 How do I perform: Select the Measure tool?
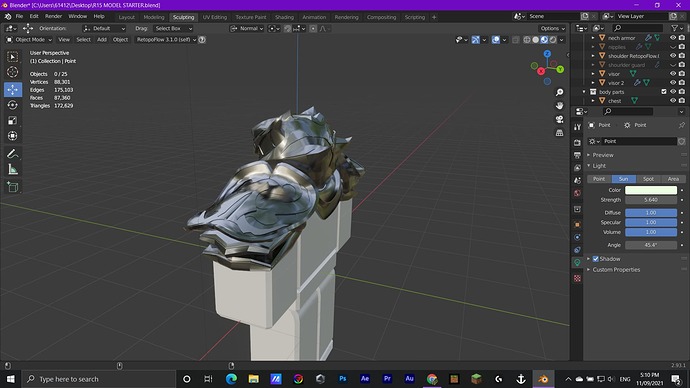(x=13, y=169)
